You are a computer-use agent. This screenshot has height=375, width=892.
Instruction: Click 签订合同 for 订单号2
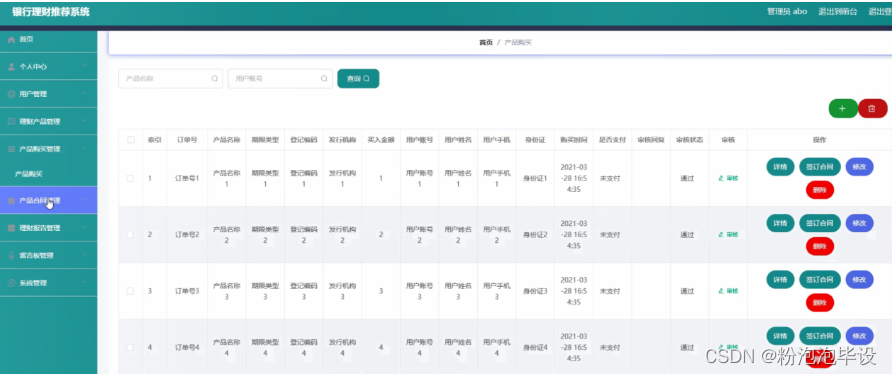pyautogui.click(x=819, y=223)
